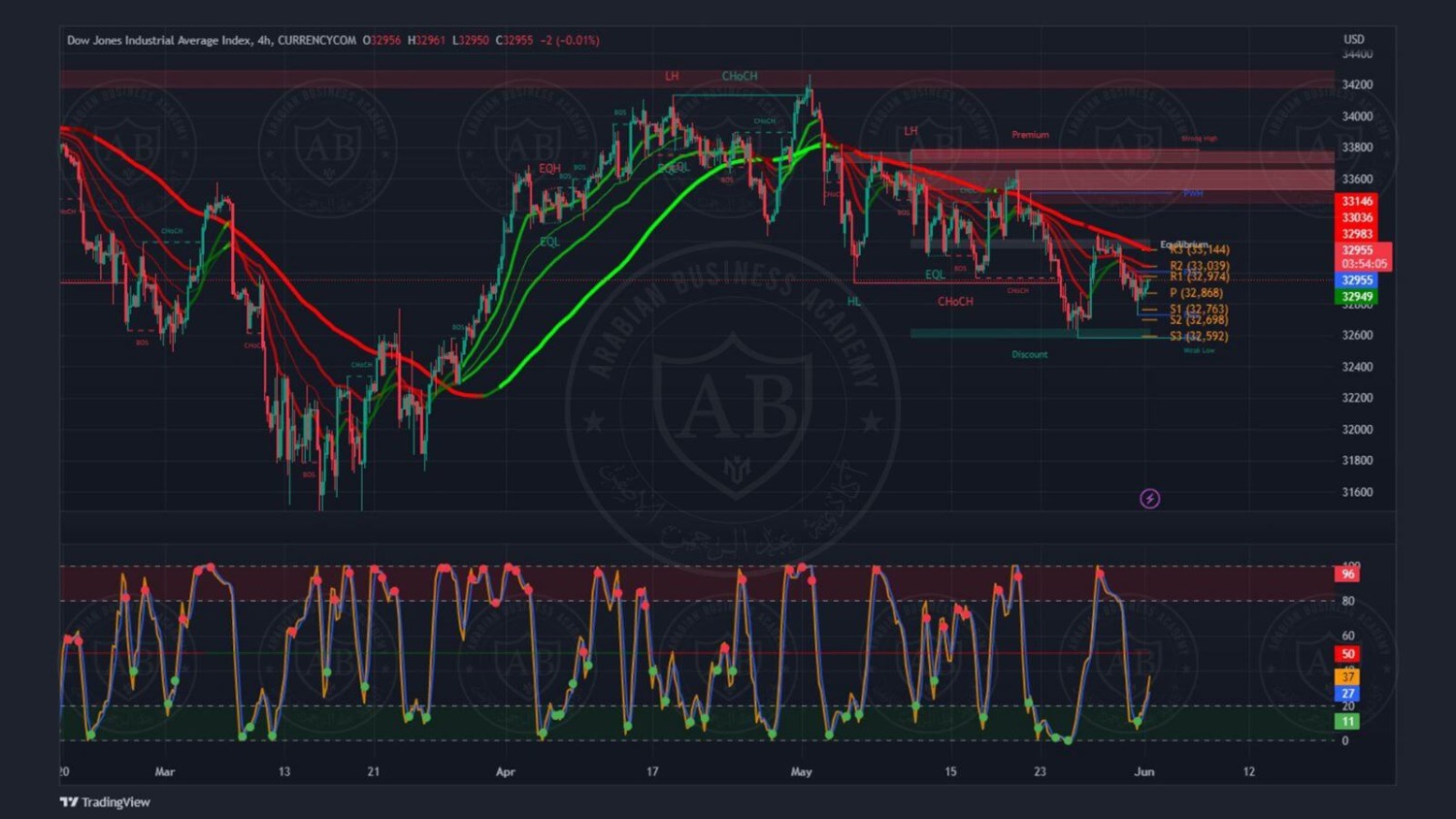
Task: Click the Strong High label
Action: 1199,139
